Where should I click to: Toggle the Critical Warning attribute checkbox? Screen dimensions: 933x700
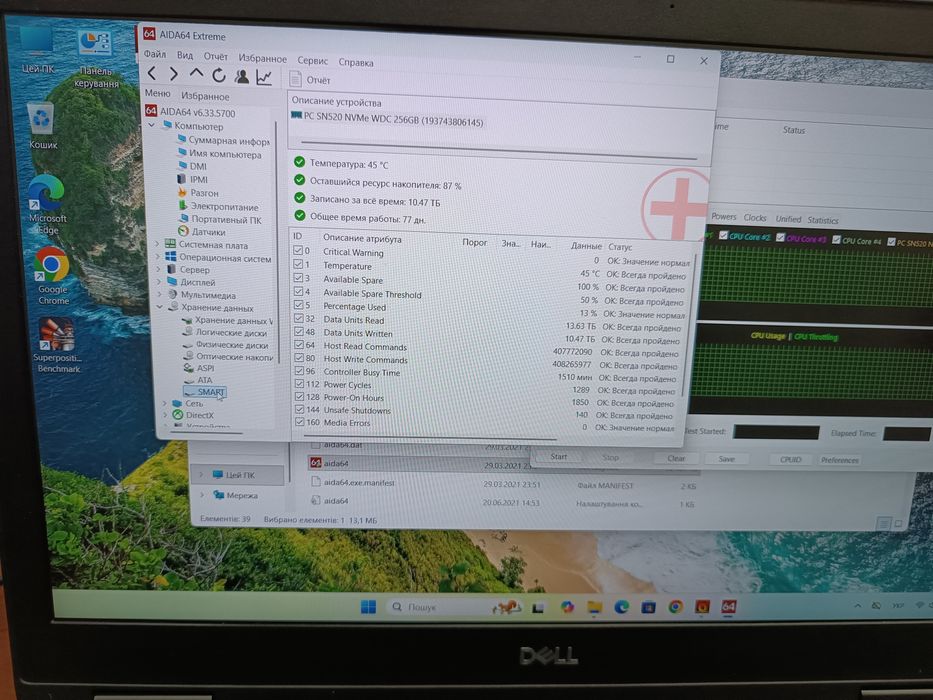[298, 250]
